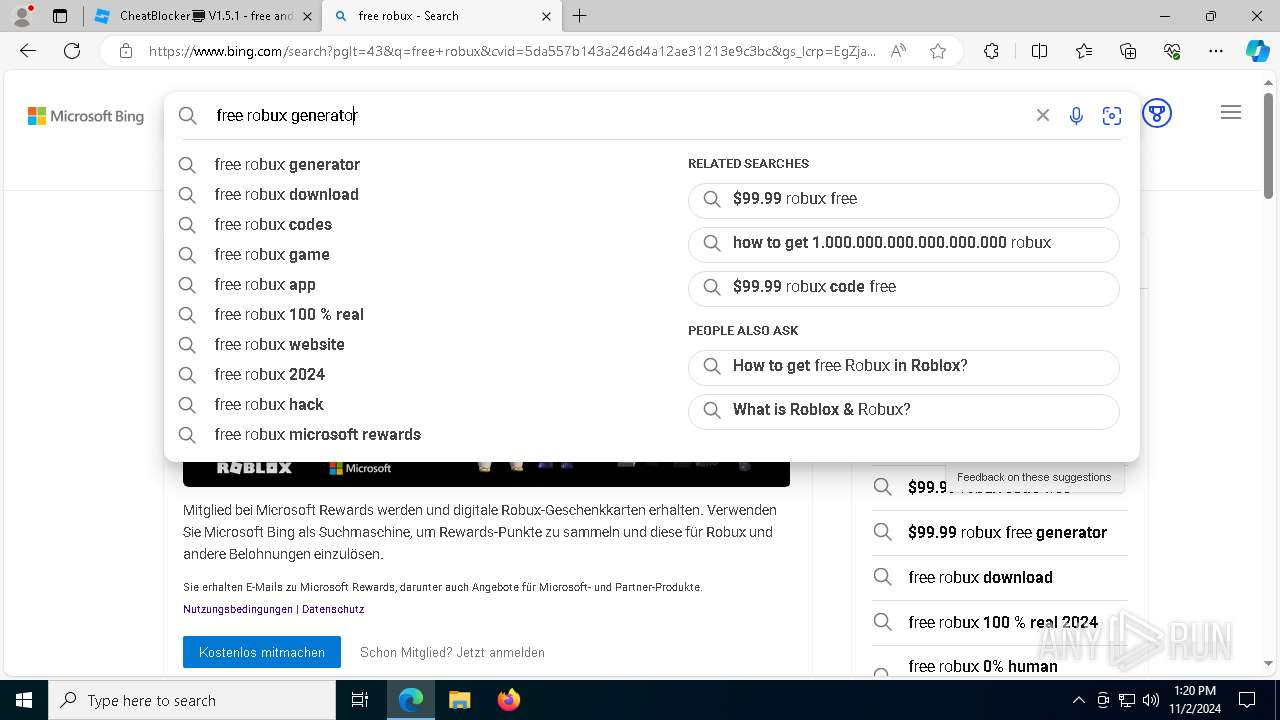
Task: Start voice search with microphone
Action: pyautogui.click(x=1076, y=116)
